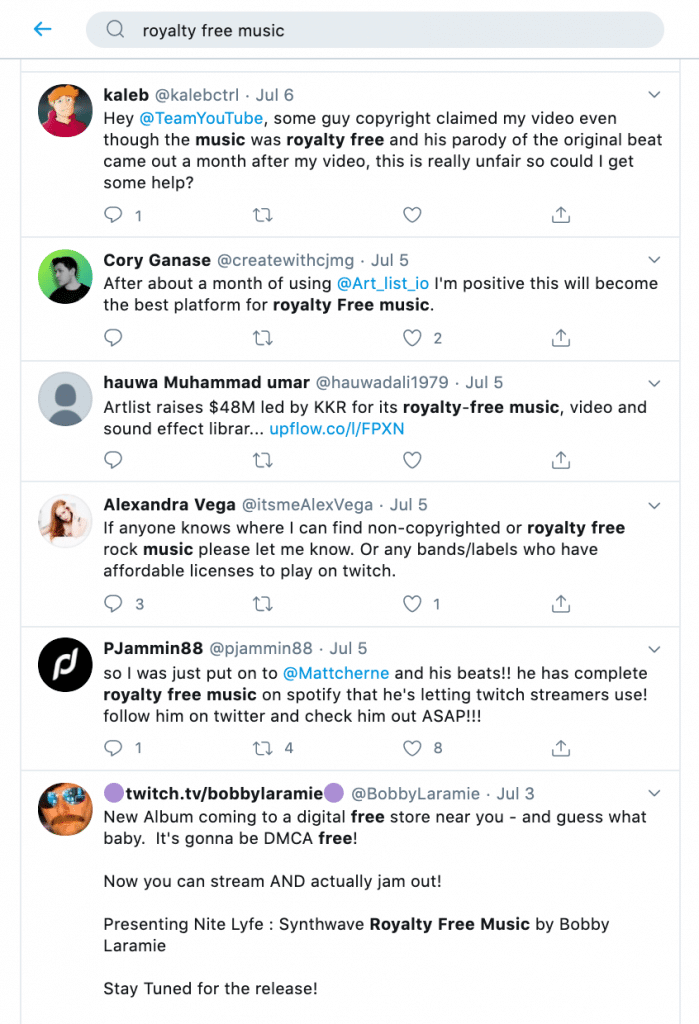
Task: Expand options for Alexandra Vega's tweet
Action: click(x=654, y=505)
